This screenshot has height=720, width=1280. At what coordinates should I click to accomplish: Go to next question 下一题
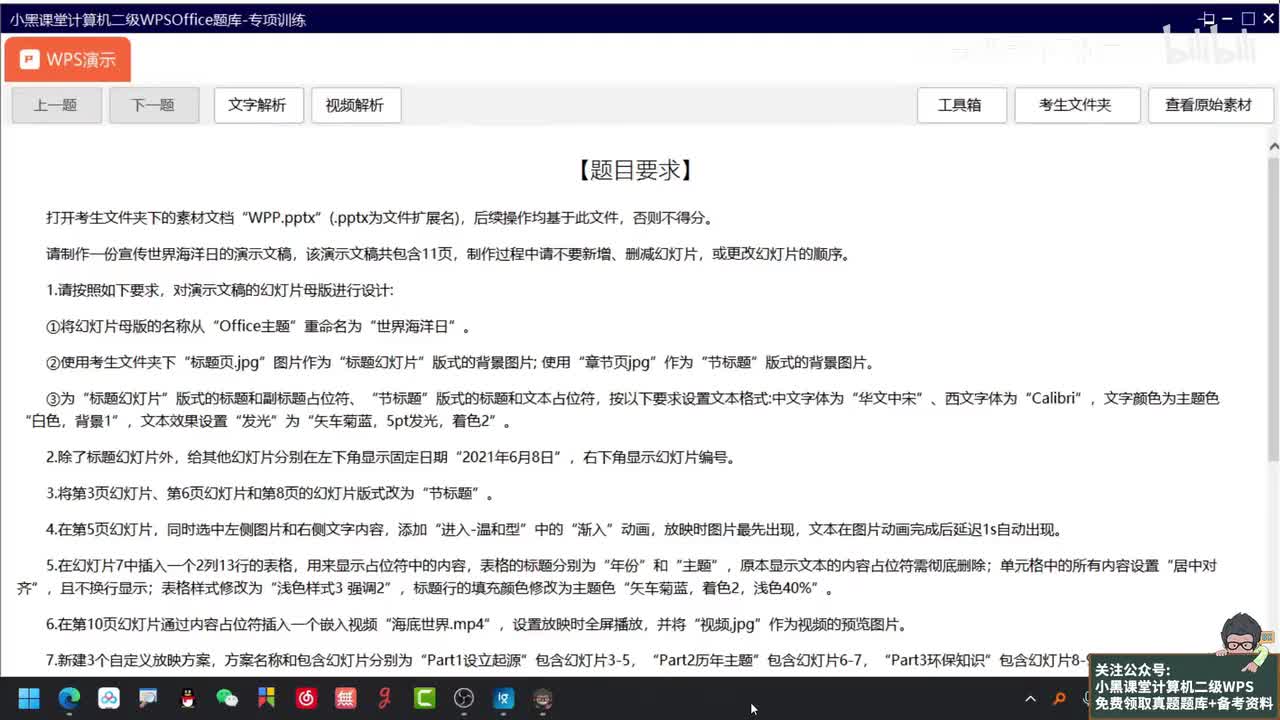coord(153,105)
